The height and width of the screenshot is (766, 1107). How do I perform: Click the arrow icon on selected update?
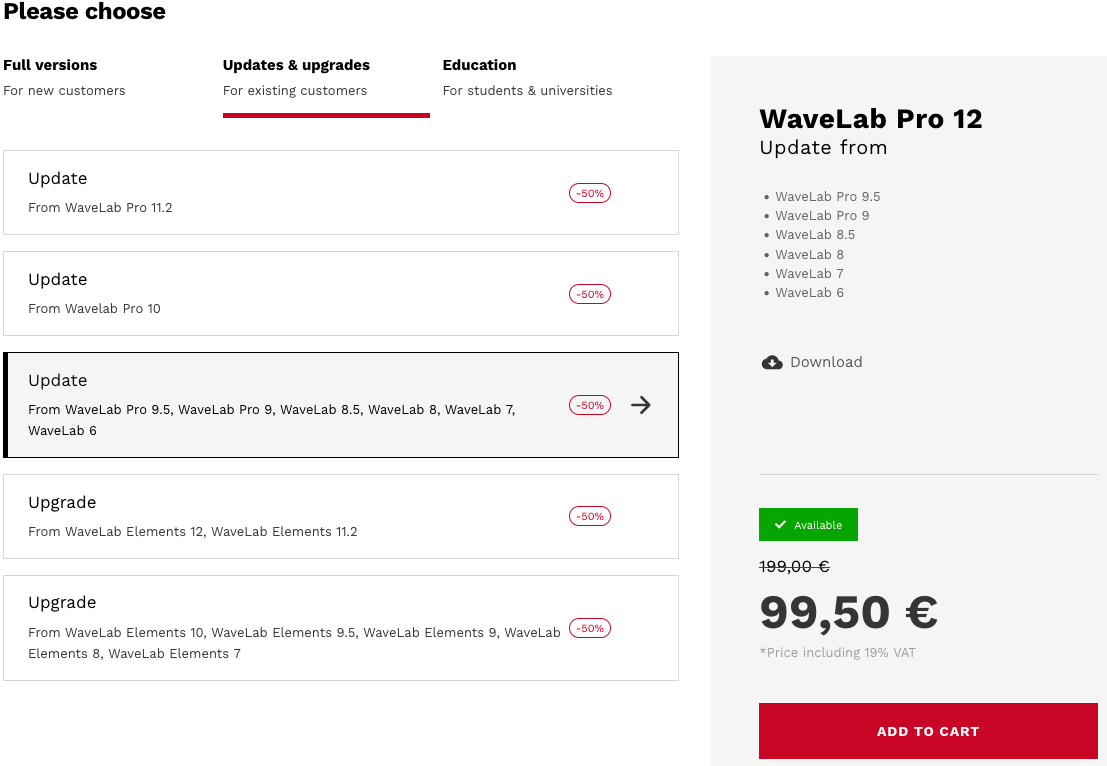coord(641,405)
